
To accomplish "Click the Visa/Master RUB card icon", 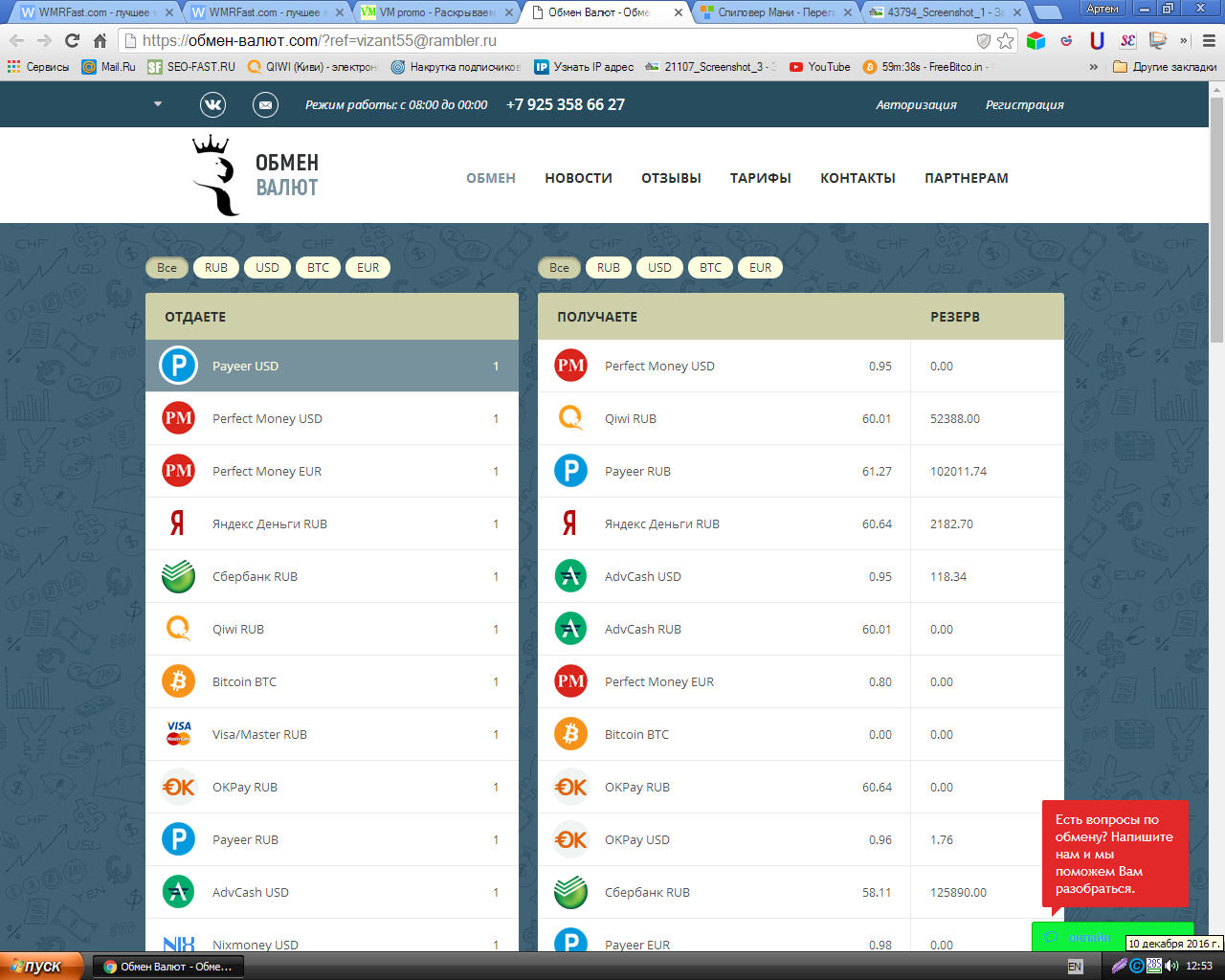I will pos(179,733).
